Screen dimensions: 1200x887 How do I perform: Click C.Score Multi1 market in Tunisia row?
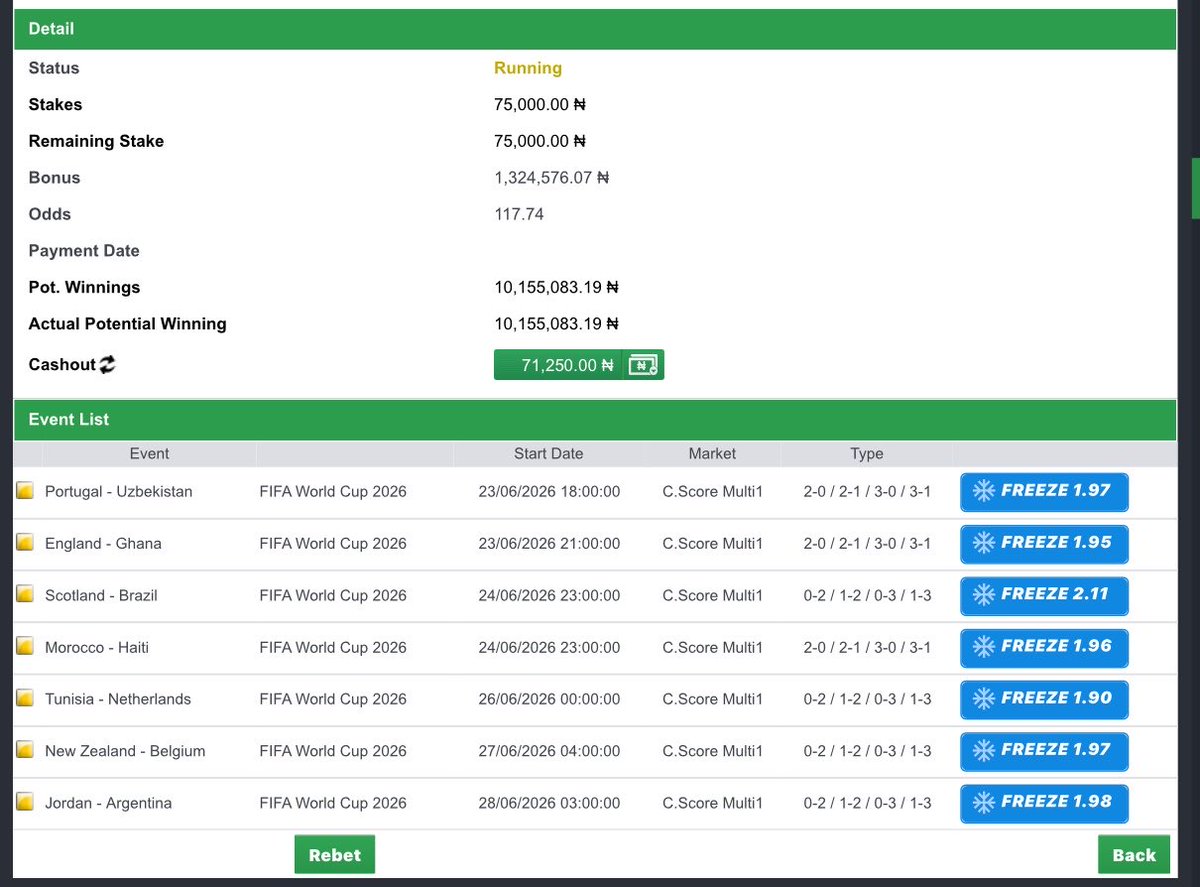pos(713,699)
